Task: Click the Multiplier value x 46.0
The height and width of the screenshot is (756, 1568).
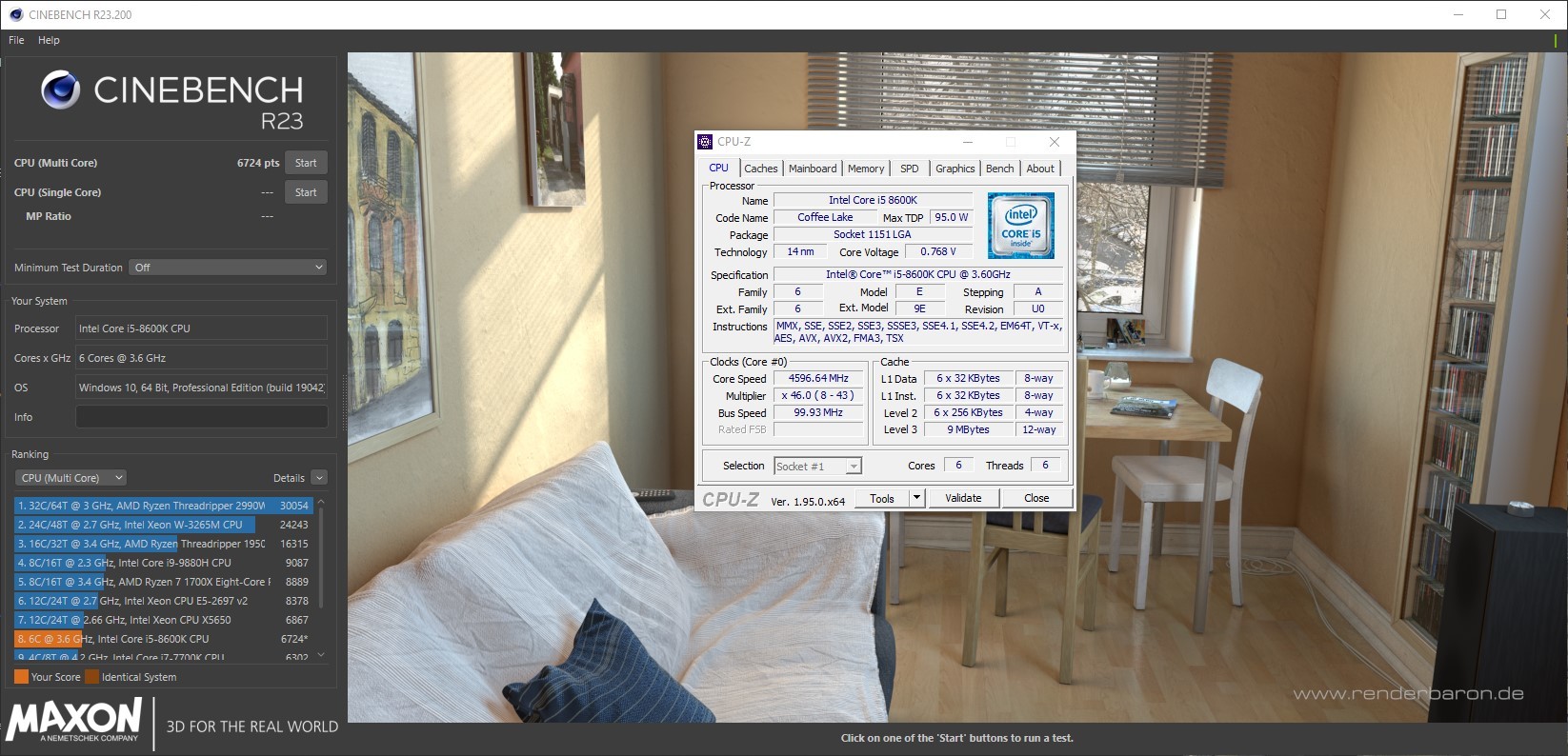Action: tap(818, 395)
